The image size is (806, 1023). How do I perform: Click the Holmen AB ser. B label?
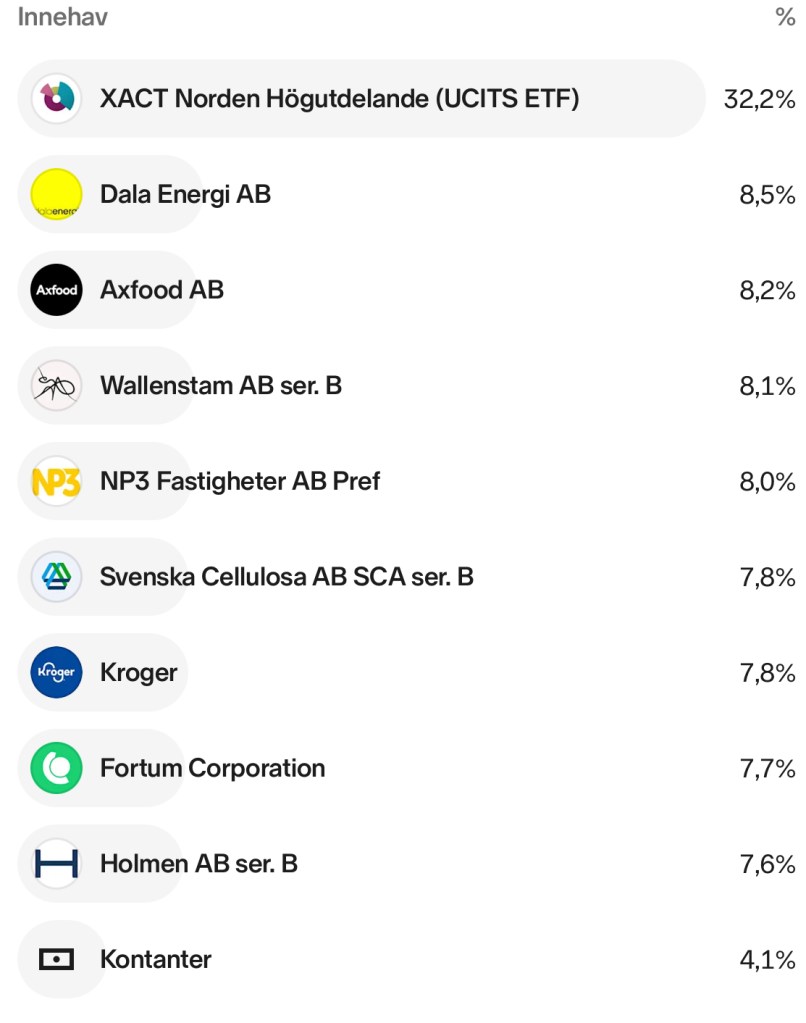(198, 864)
